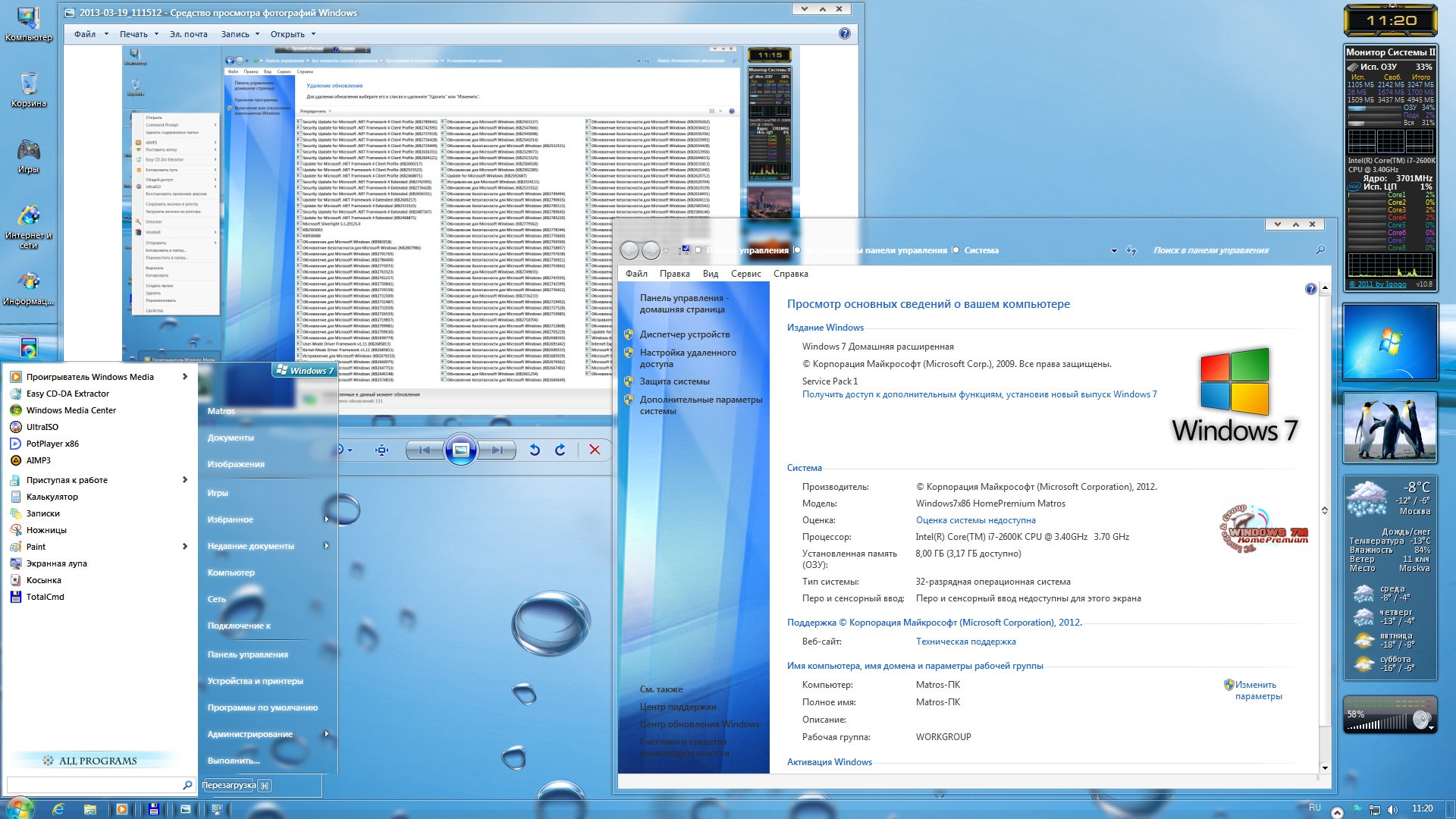The image size is (1456, 819).
Task: Click the slideshow play icon in photo viewer
Action: pyautogui.click(x=460, y=449)
